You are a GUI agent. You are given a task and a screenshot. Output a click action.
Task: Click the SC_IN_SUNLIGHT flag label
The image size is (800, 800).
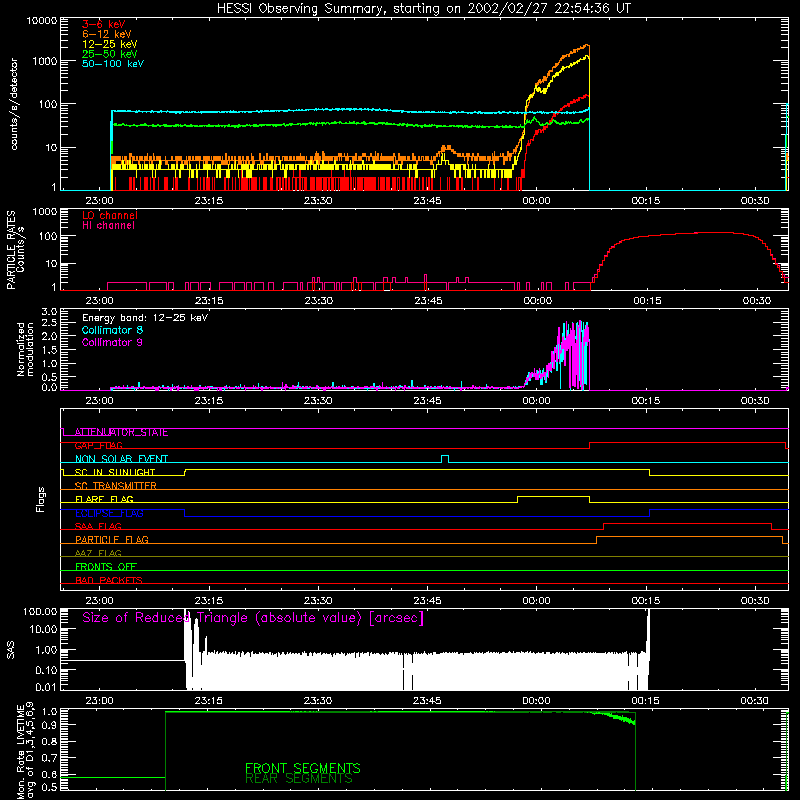[x=115, y=472]
